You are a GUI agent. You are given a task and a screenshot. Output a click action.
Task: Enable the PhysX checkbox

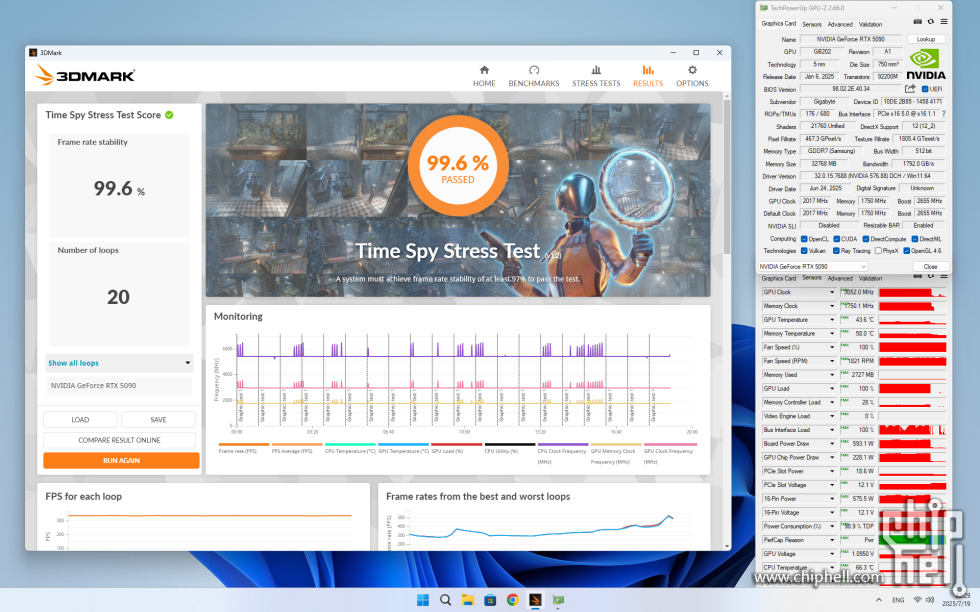[878, 251]
